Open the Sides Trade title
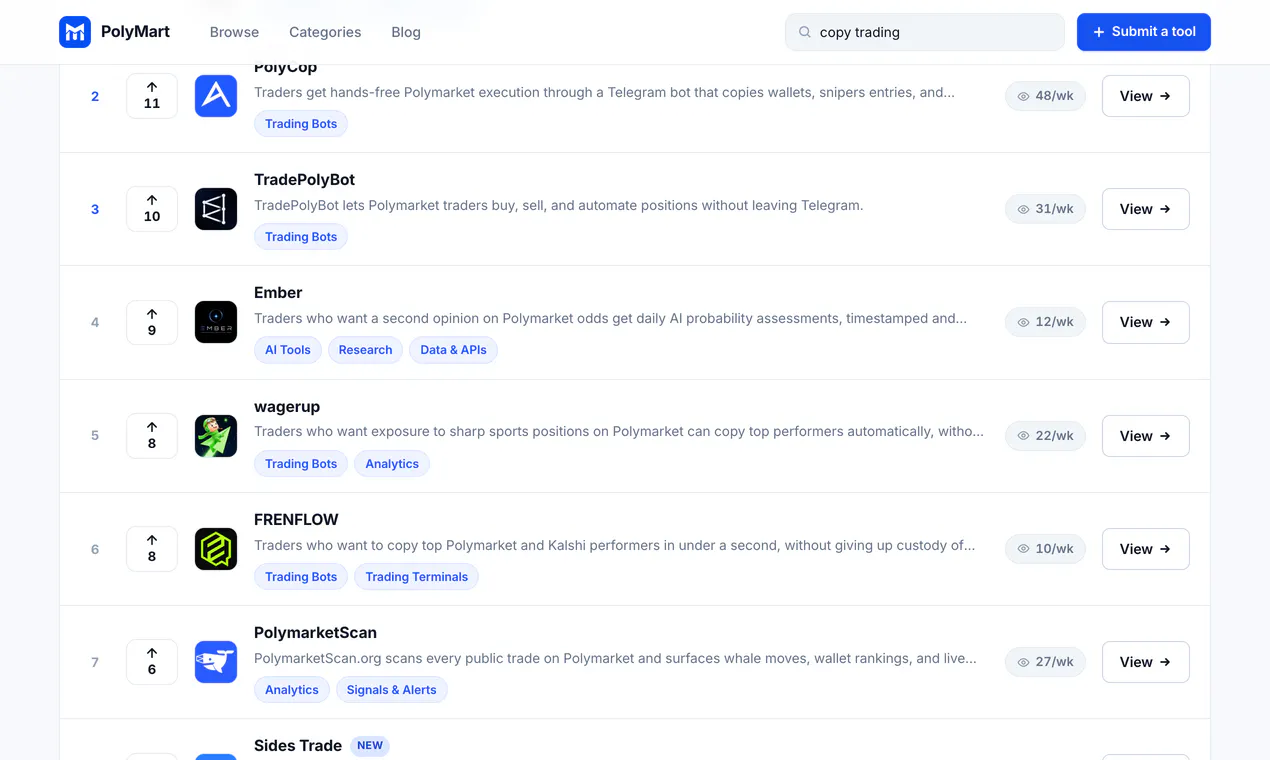 pos(298,746)
